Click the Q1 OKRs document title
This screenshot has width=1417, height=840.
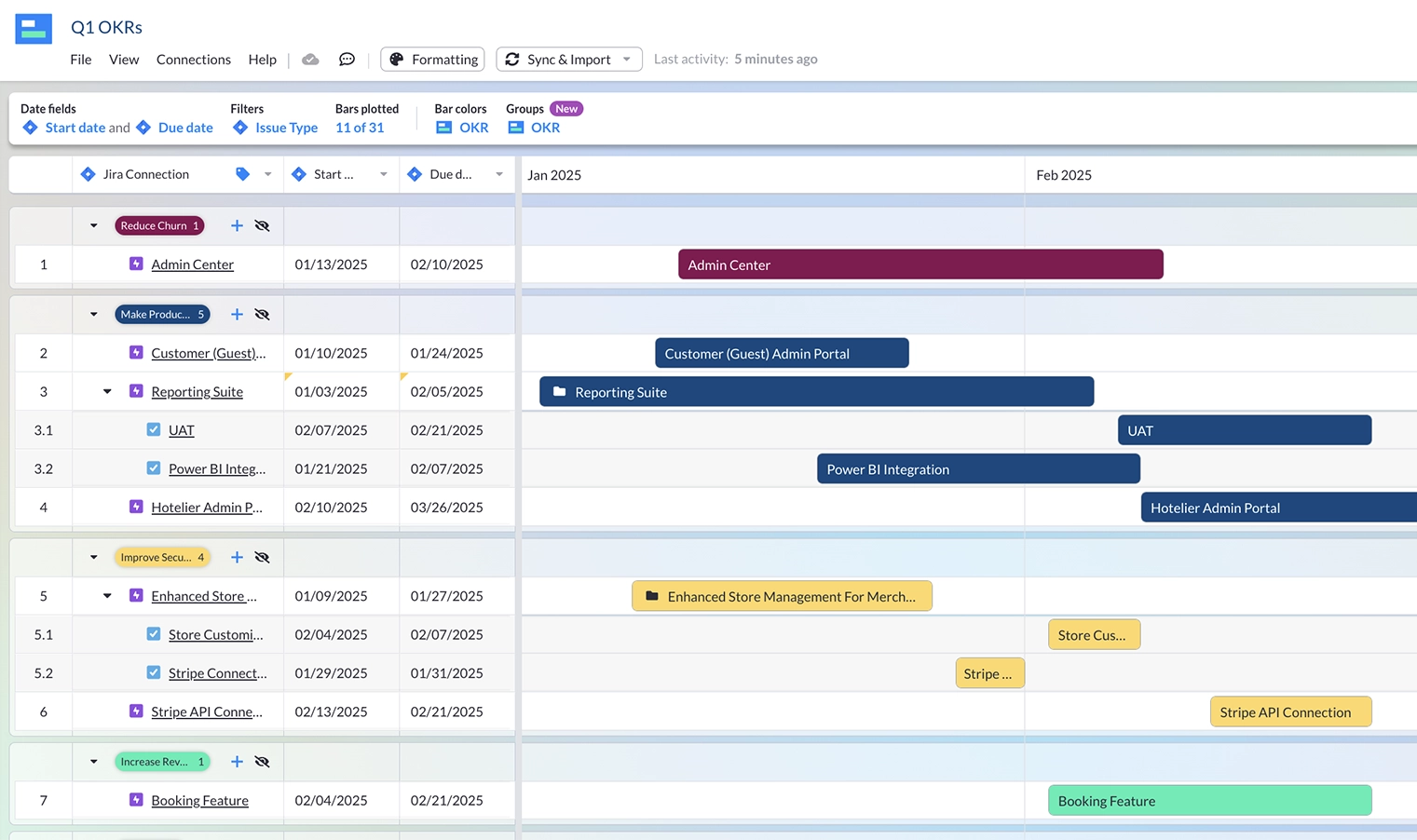[106, 27]
